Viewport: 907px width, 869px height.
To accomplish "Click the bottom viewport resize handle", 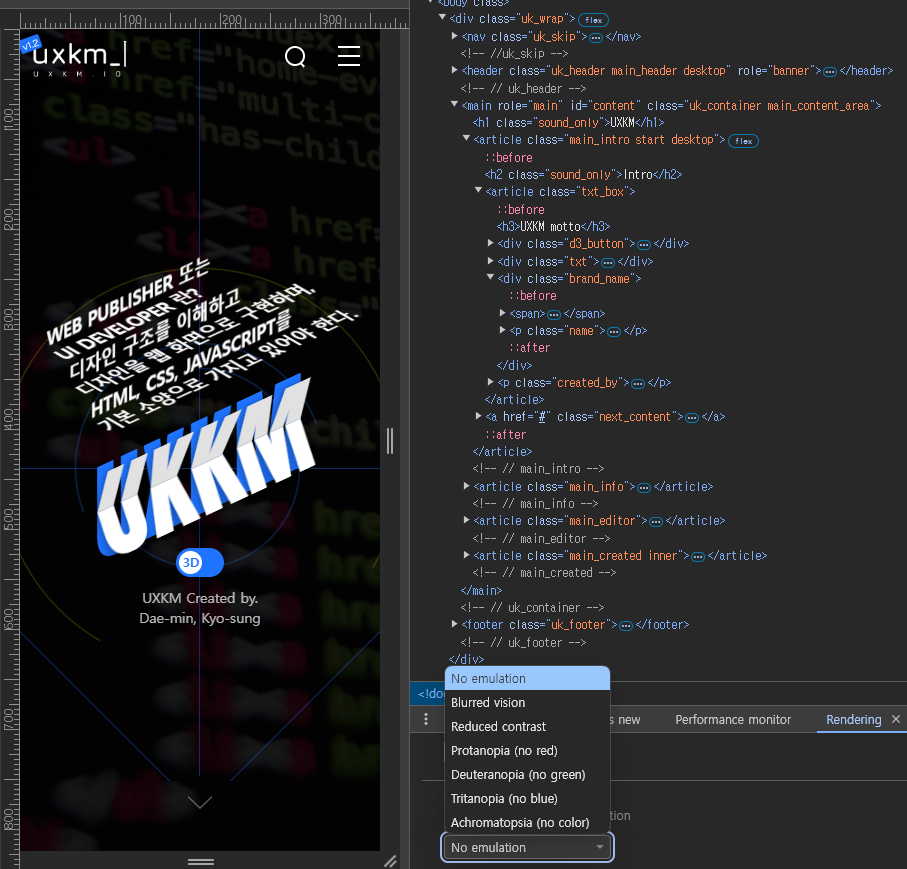I will [x=201, y=860].
